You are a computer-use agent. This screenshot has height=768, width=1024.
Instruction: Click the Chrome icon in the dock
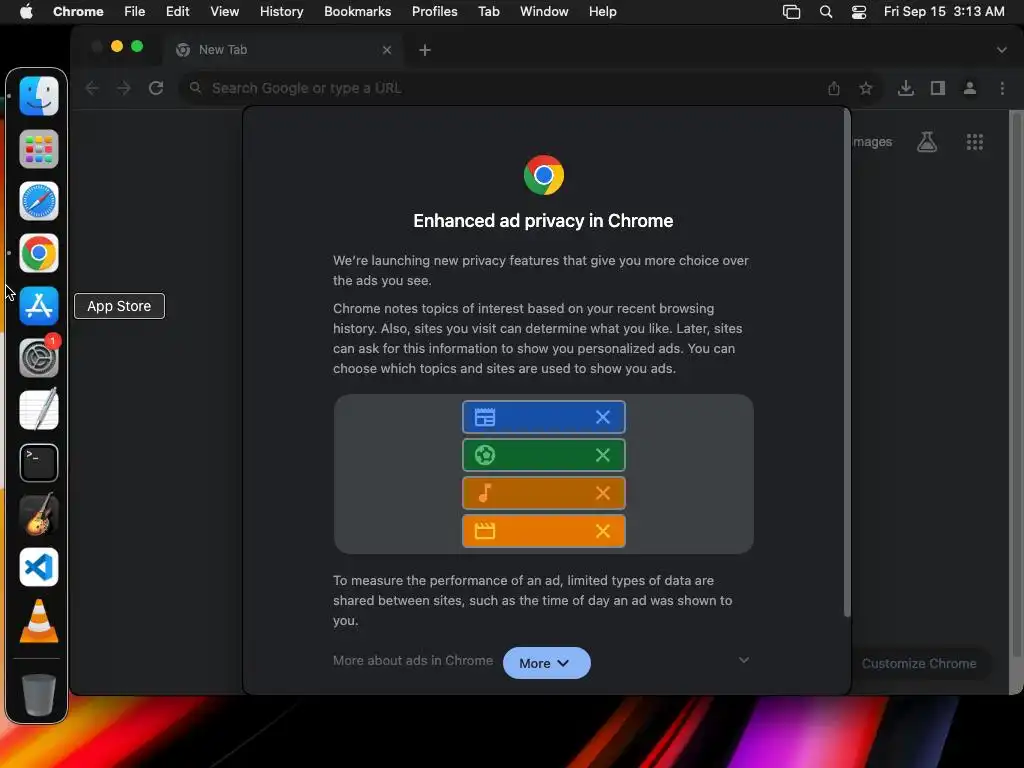(39, 253)
